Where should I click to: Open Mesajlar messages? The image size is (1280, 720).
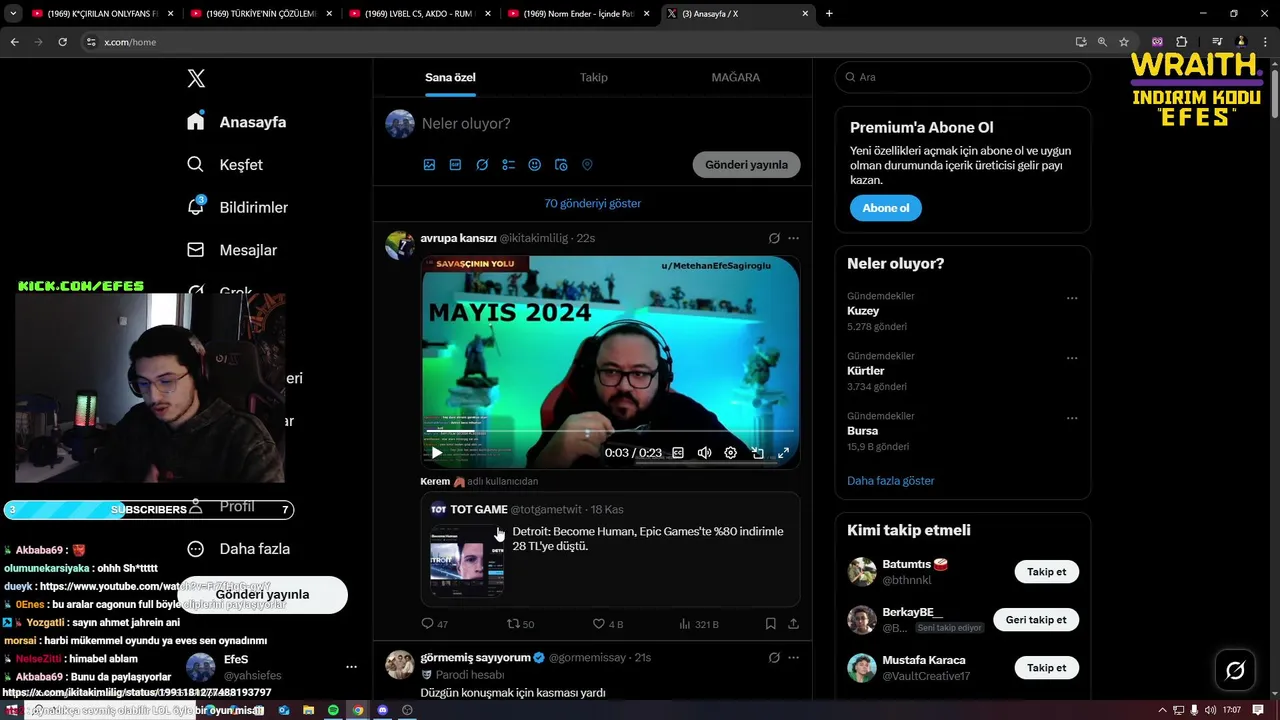(x=232, y=250)
